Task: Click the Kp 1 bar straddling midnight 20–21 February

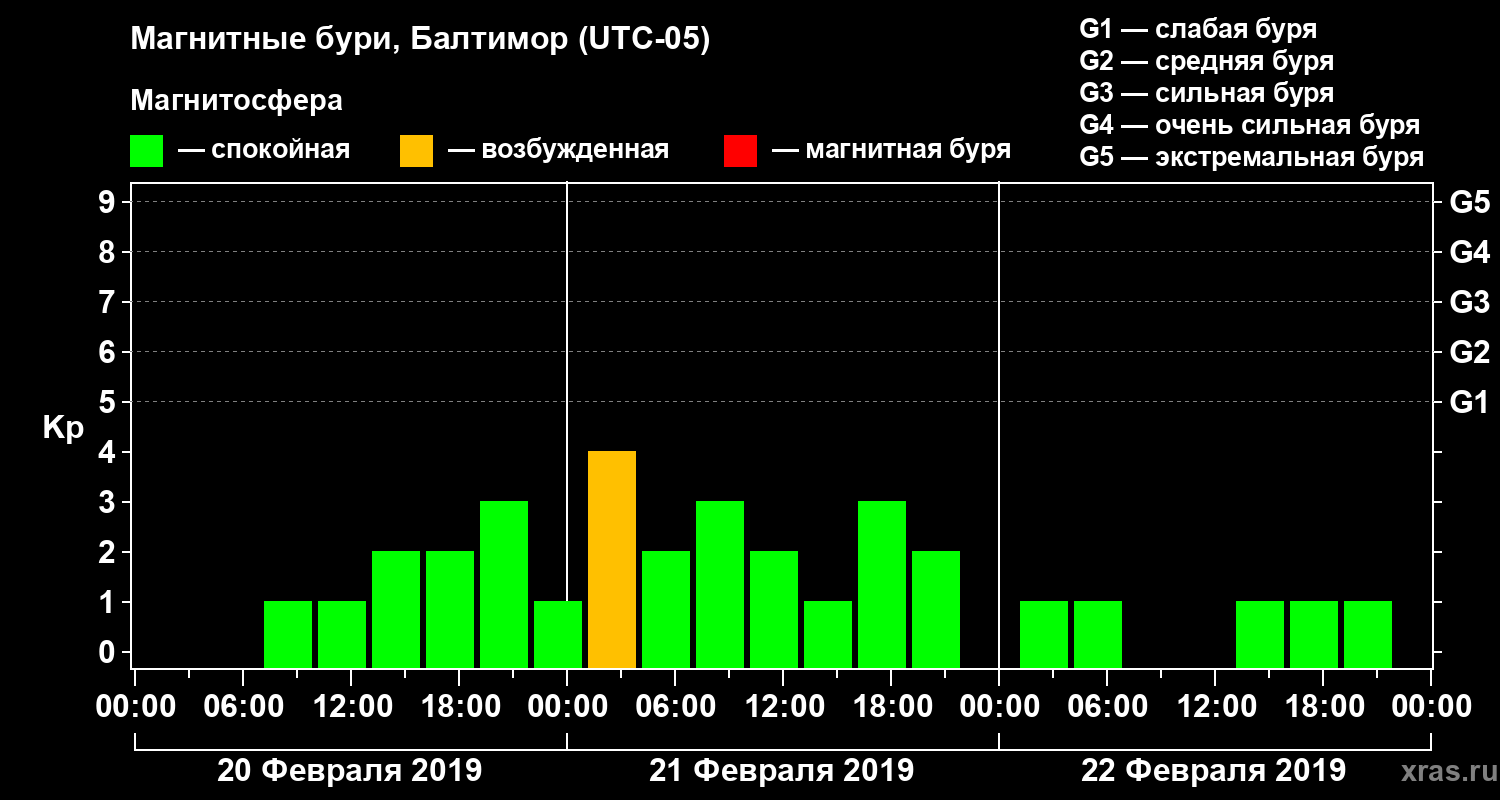Action: click(x=558, y=635)
